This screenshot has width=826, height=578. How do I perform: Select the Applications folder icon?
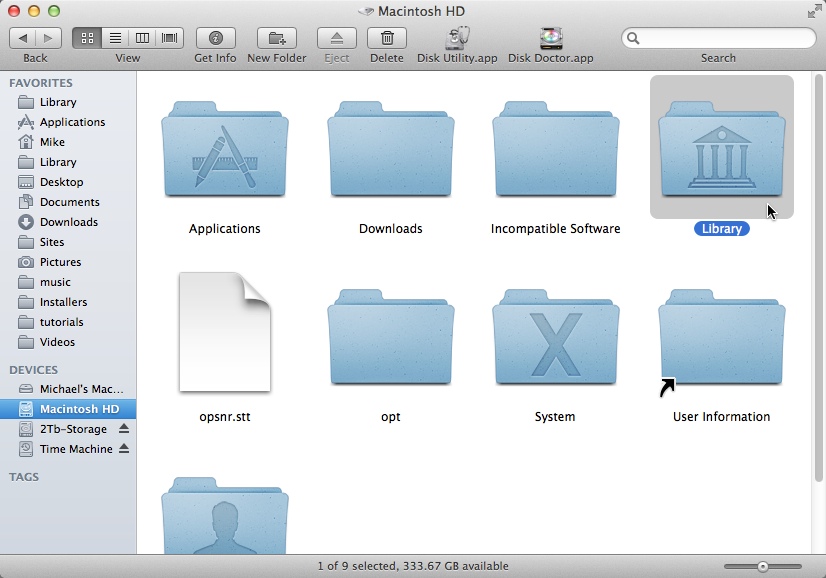225,150
